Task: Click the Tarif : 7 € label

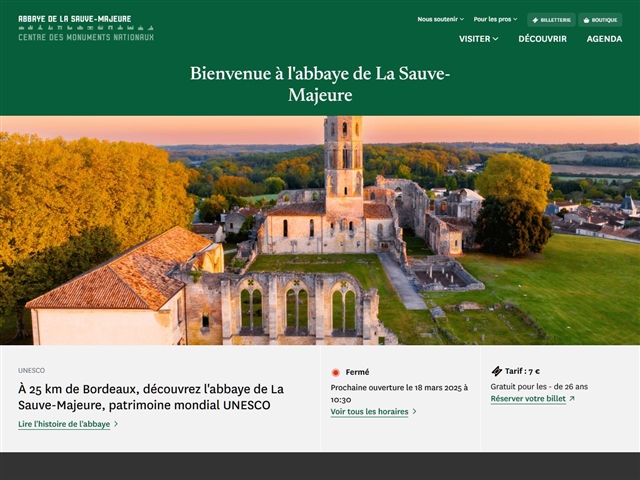Action: [522, 371]
